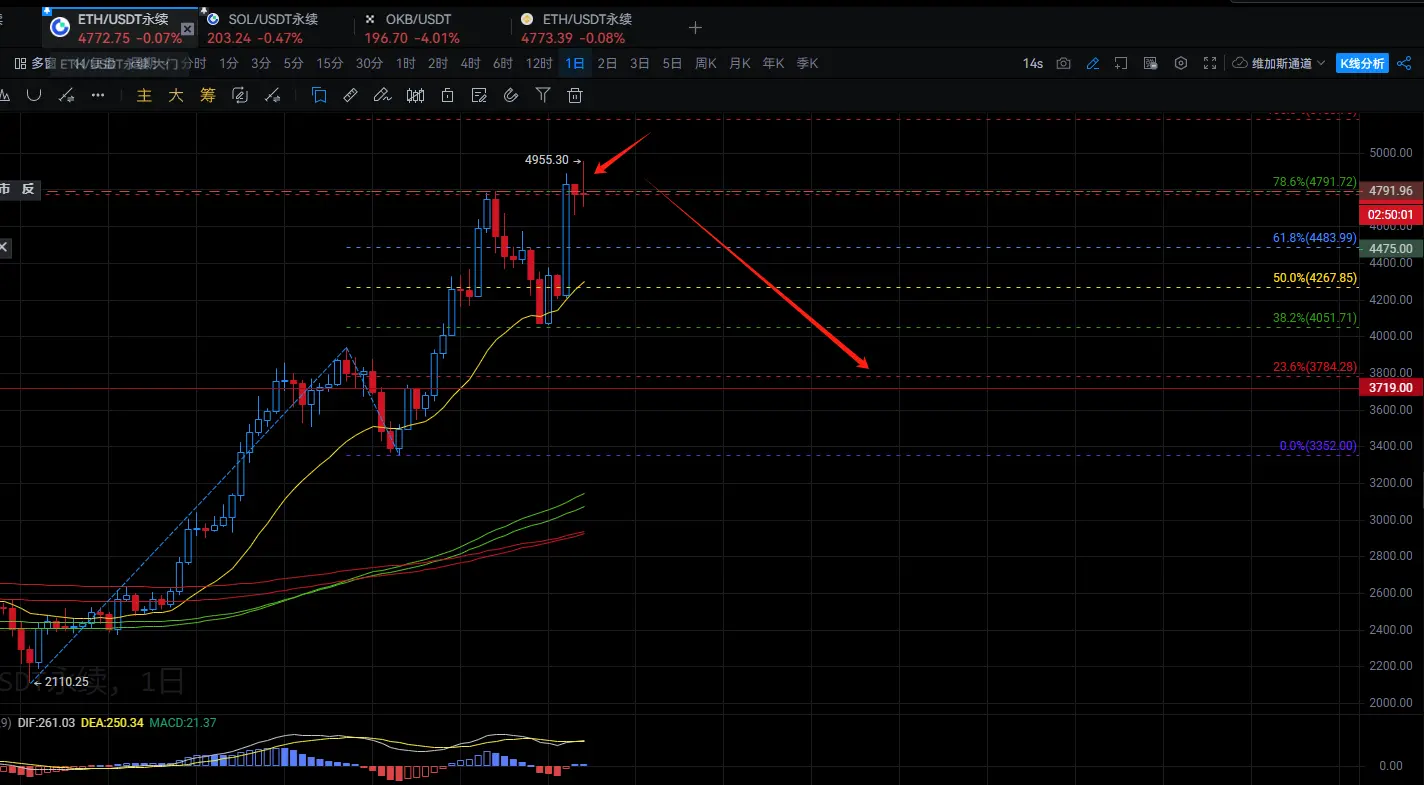The width and height of the screenshot is (1424, 785).
Task: Close the active ETH/USDT永续 tab
Action: pyautogui.click(x=187, y=29)
